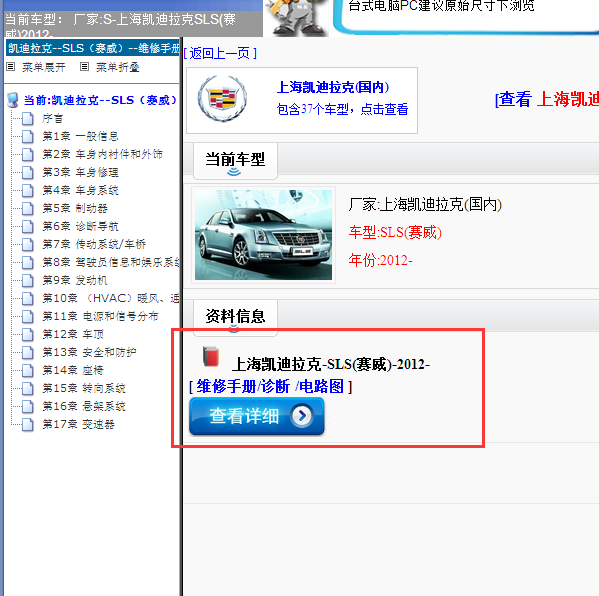
Task: Click the 菜单展开 expand-menu icon
Action: pyautogui.click(x=11, y=67)
